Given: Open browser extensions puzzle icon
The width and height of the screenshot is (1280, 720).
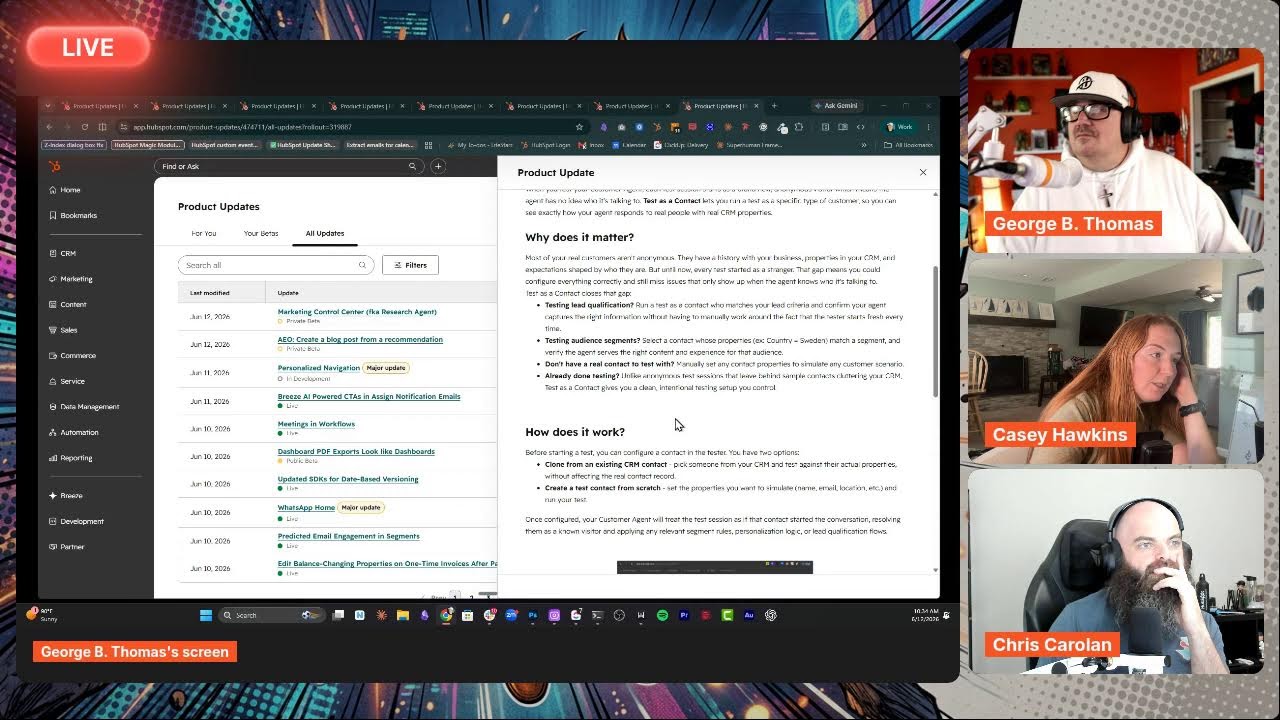Looking at the screenshot, I should pyautogui.click(x=799, y=127).
